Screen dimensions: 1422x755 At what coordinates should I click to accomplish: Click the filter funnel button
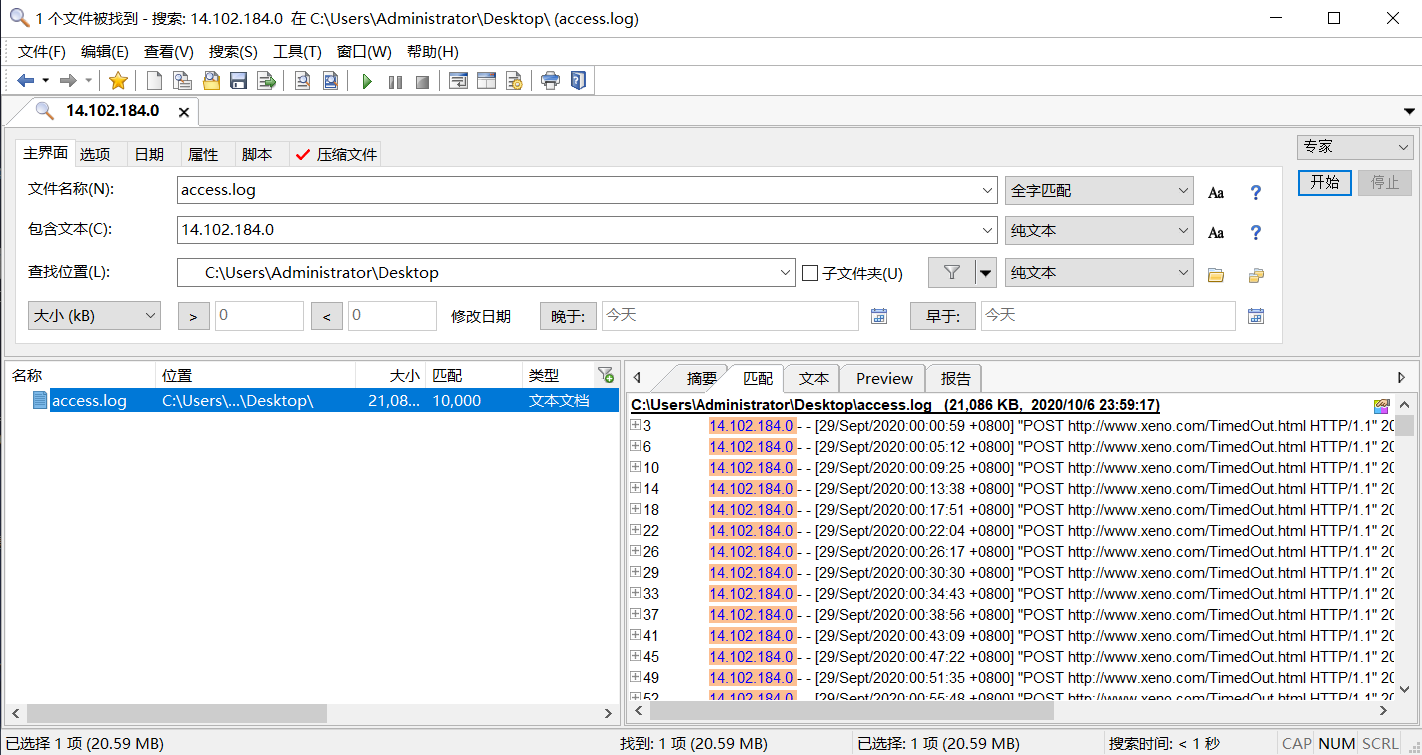point(952,272)
